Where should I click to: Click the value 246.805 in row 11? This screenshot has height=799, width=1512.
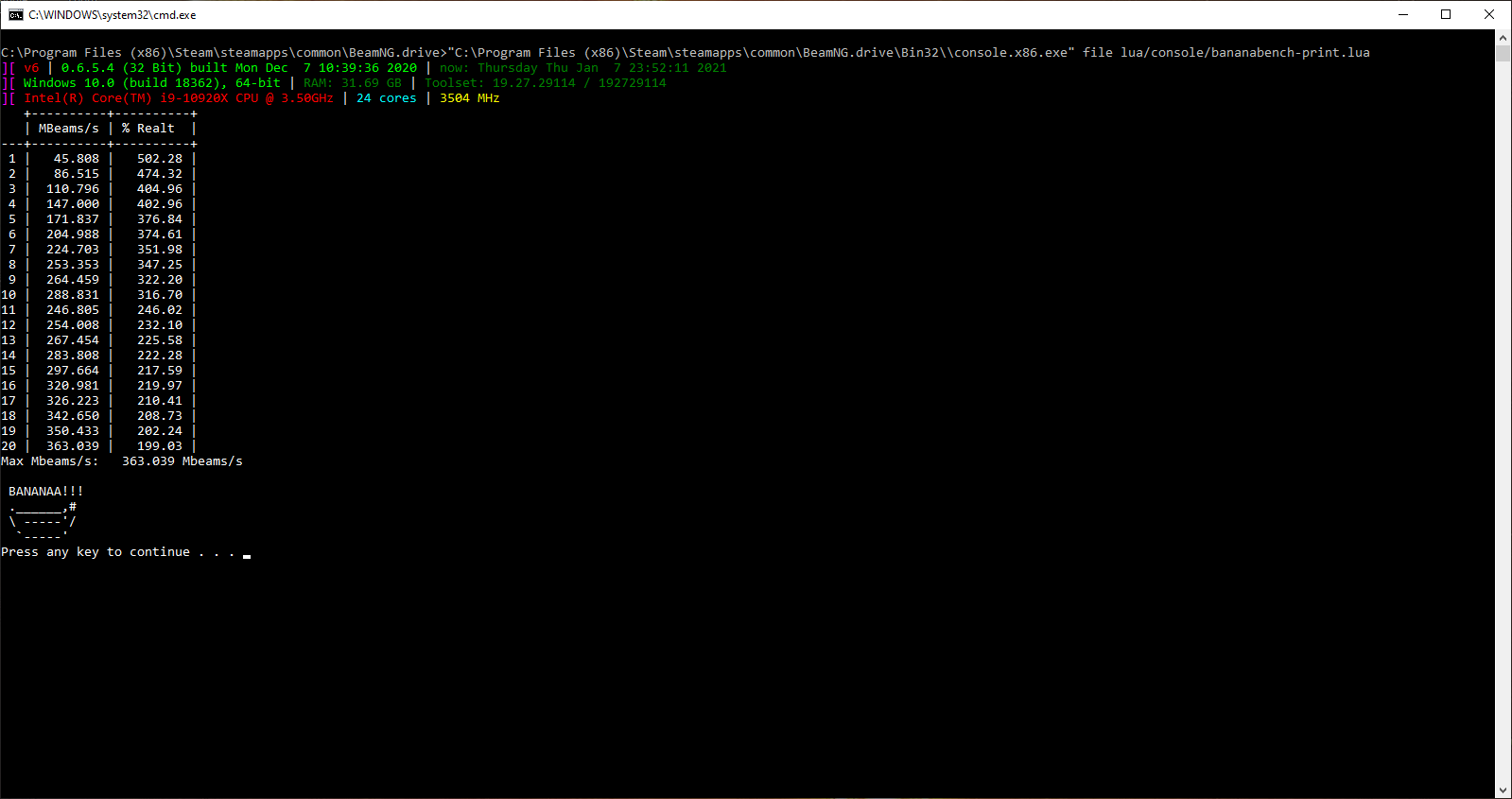pos(73,310)
